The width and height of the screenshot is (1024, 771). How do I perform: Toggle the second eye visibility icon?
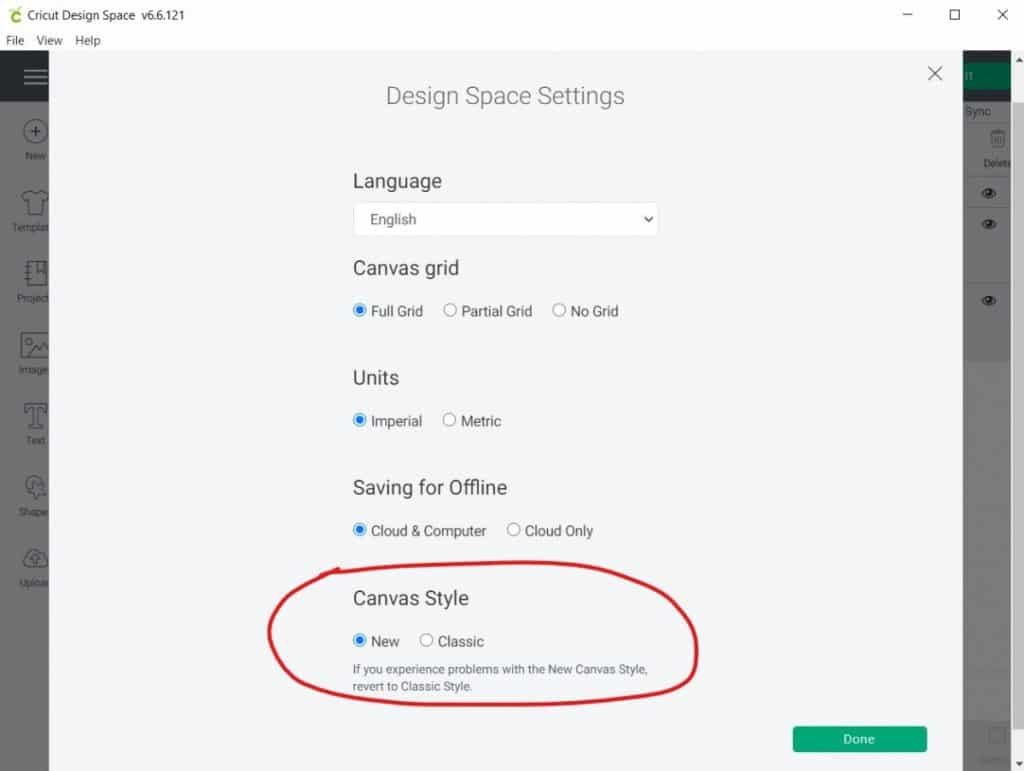pos(989,225)
